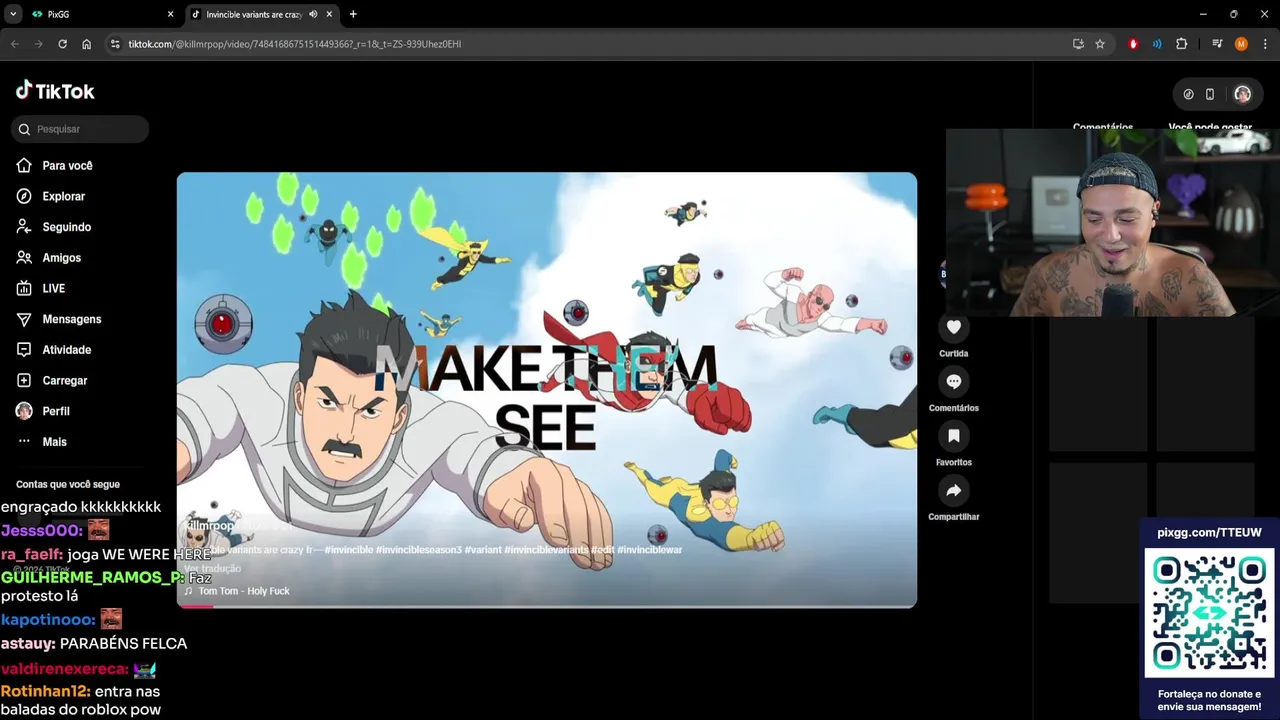Open Carregar upload page
The image size is (1280, 720).
(51, 381)
